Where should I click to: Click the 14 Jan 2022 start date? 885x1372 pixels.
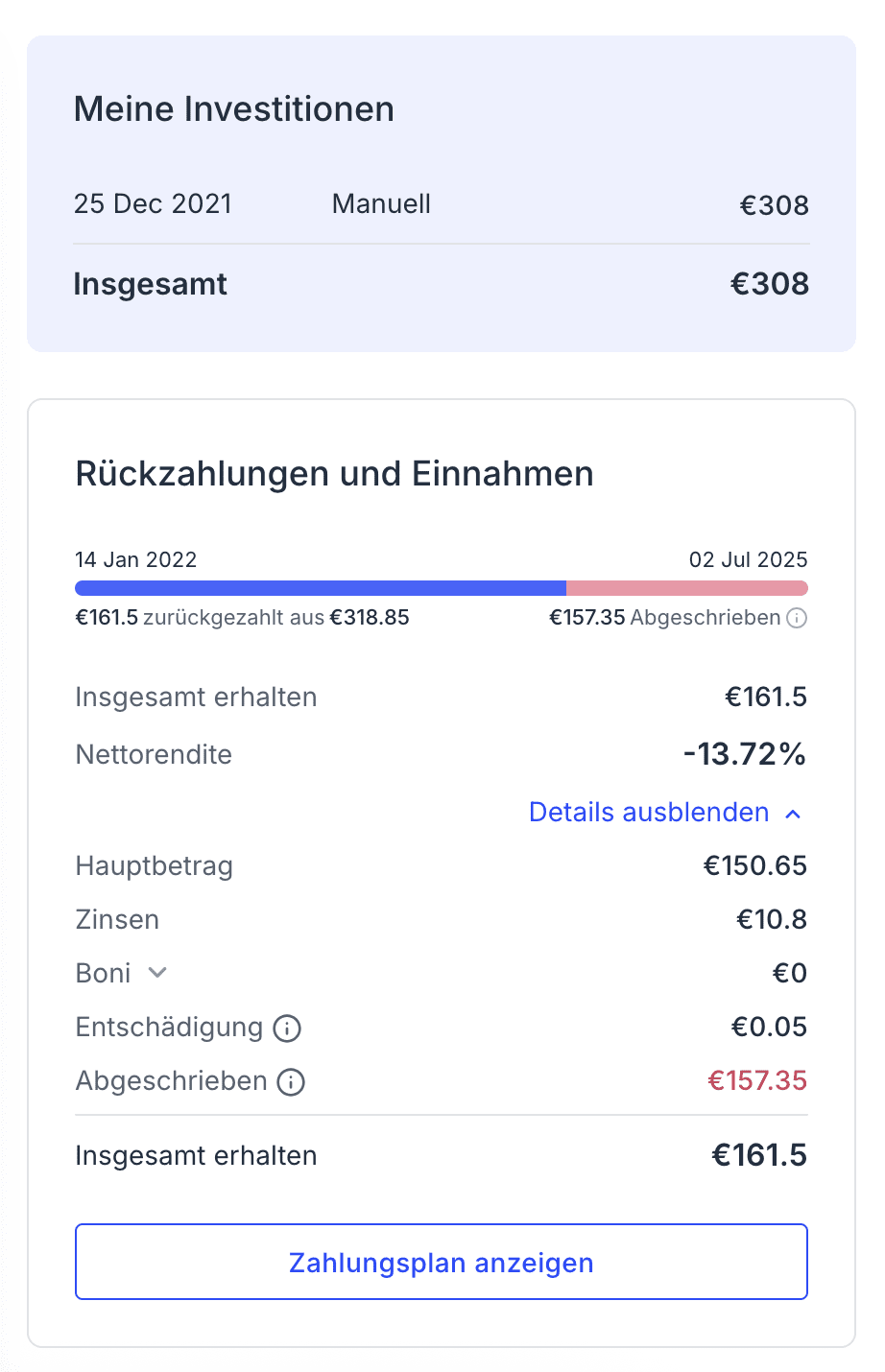pos(136,560)
